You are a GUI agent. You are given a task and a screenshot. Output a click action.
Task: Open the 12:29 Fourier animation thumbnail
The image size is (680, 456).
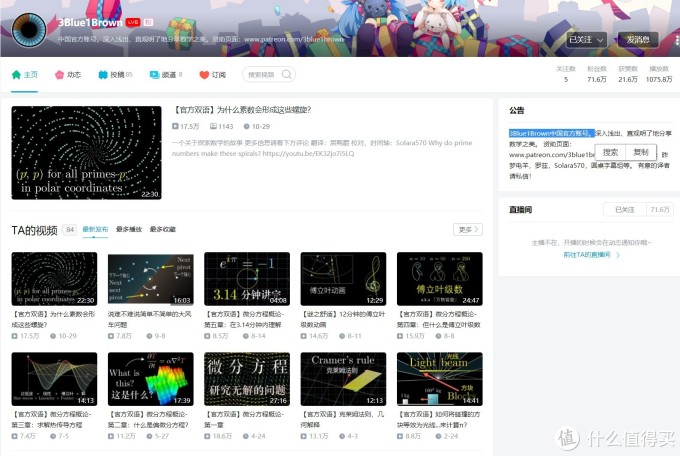point(343,279)
